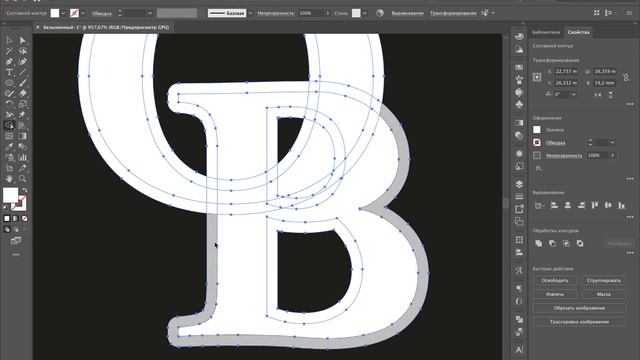Screen dimensions: 640x360
Task: Reset default fill and stroke colors
Action: click(x=6, y=208)
